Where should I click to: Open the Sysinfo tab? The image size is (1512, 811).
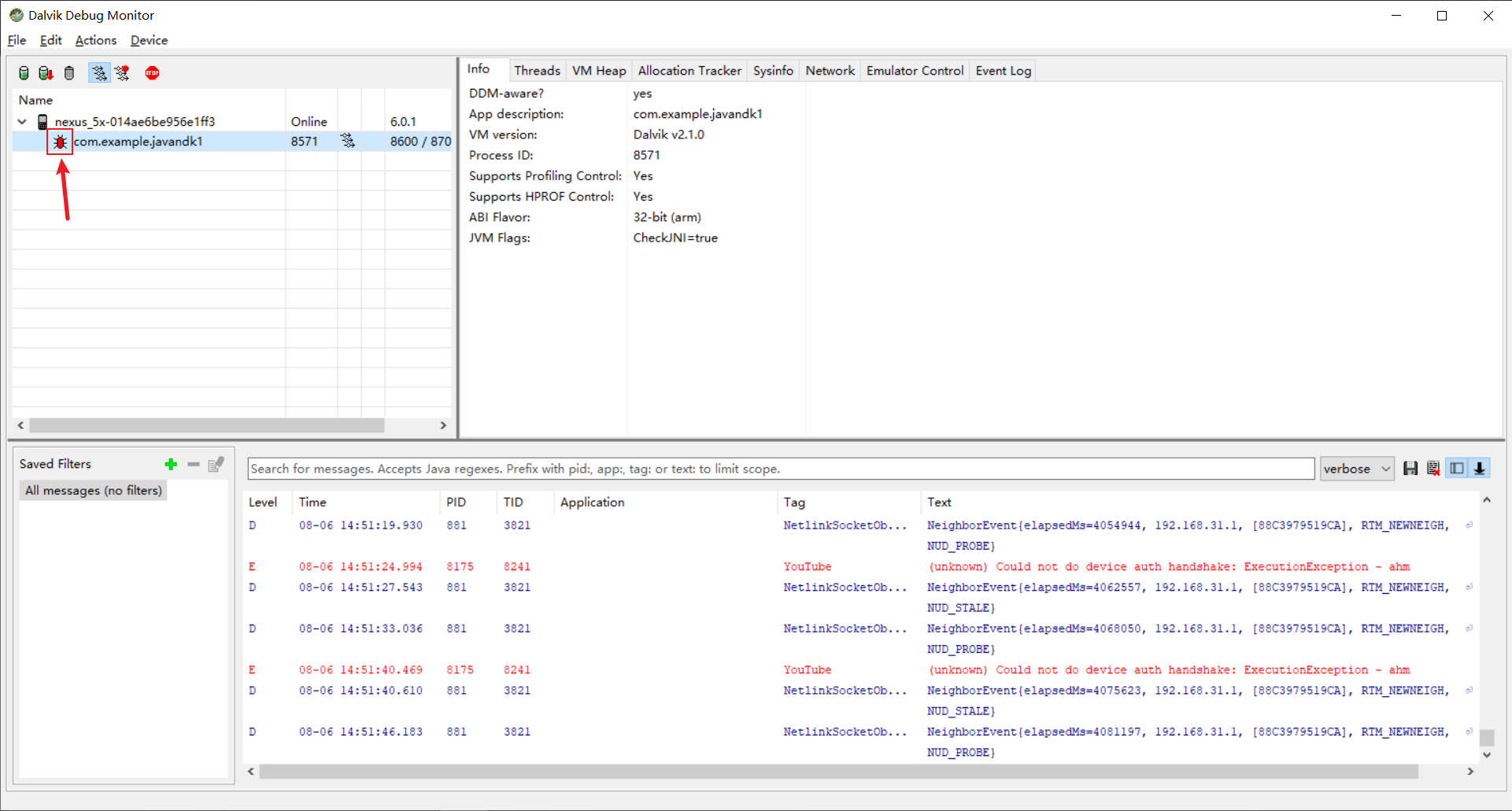click(x=773, y=71)
